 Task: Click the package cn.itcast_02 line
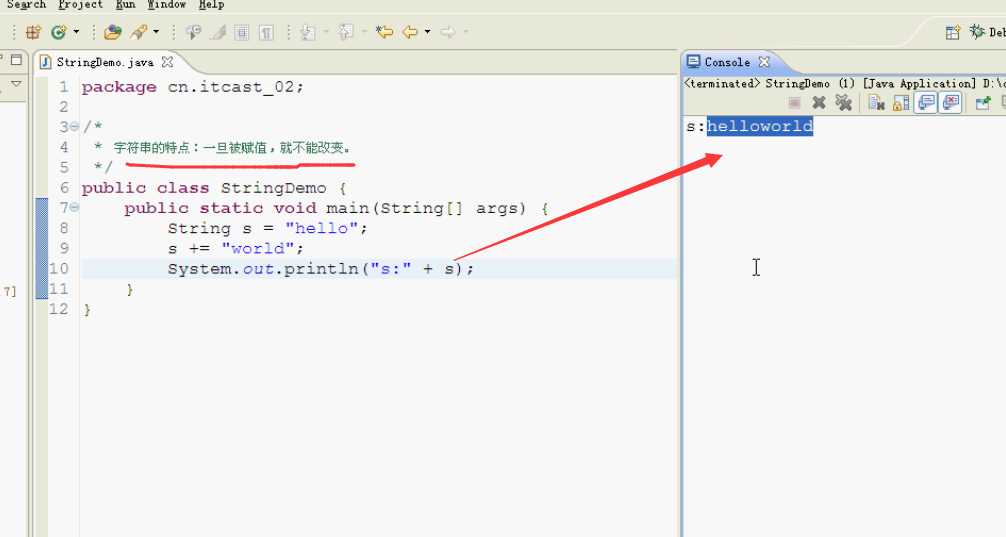tap(192, 87)
